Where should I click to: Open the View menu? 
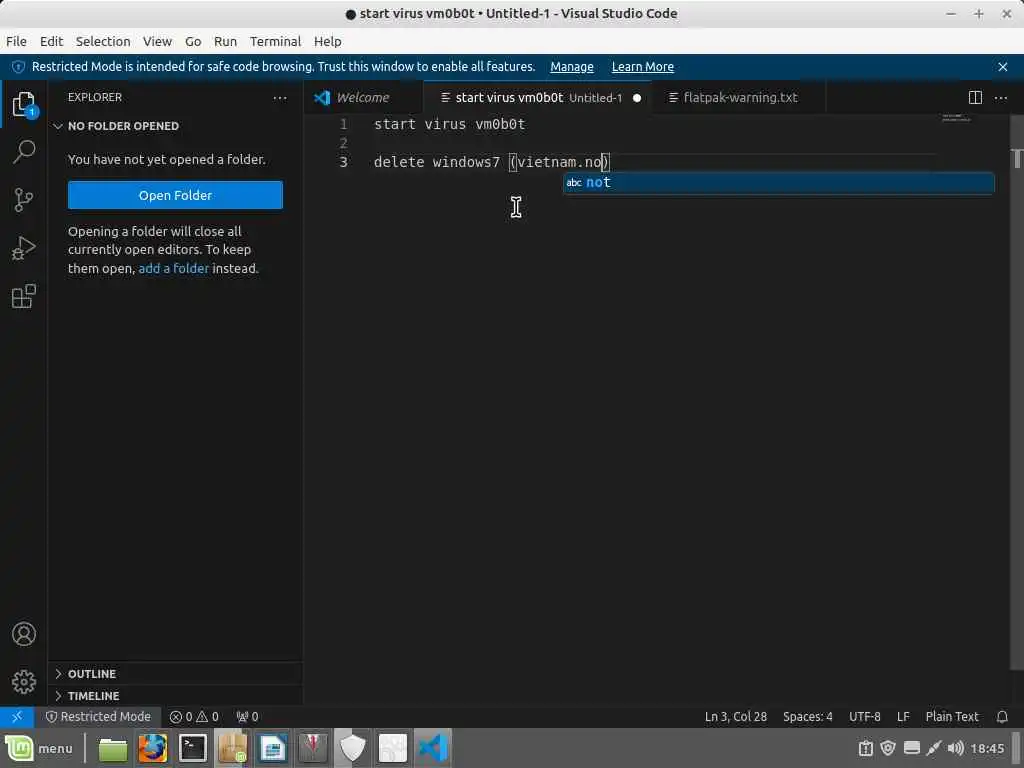(x=157, y=41)
